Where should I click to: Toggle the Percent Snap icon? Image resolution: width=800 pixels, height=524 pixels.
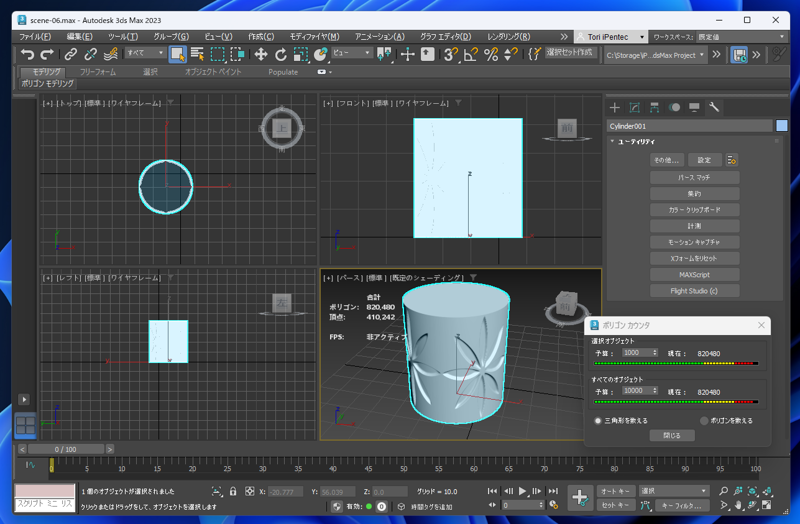pos(491,54)
